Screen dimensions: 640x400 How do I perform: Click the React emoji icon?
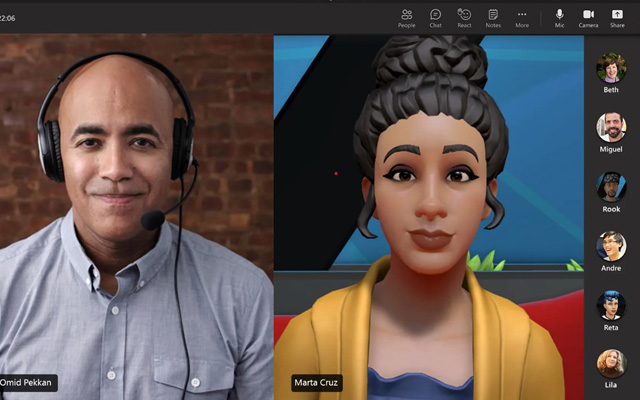tap(464, 17)
